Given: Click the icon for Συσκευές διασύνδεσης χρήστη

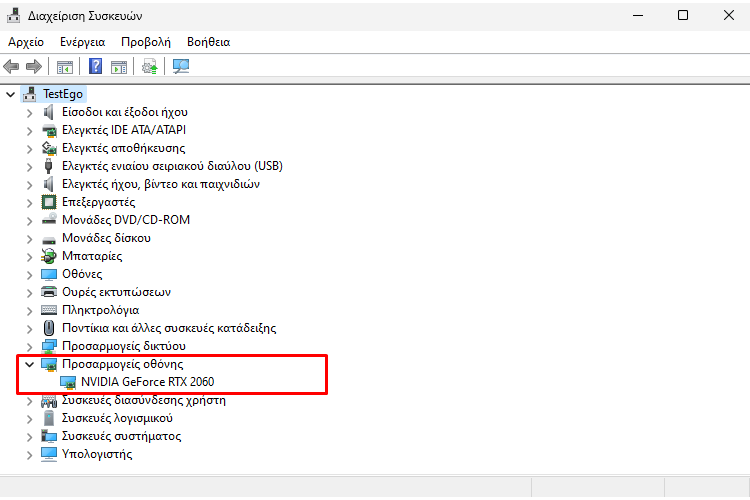Looking at the screenshot, I should click(x=49, y=400).
